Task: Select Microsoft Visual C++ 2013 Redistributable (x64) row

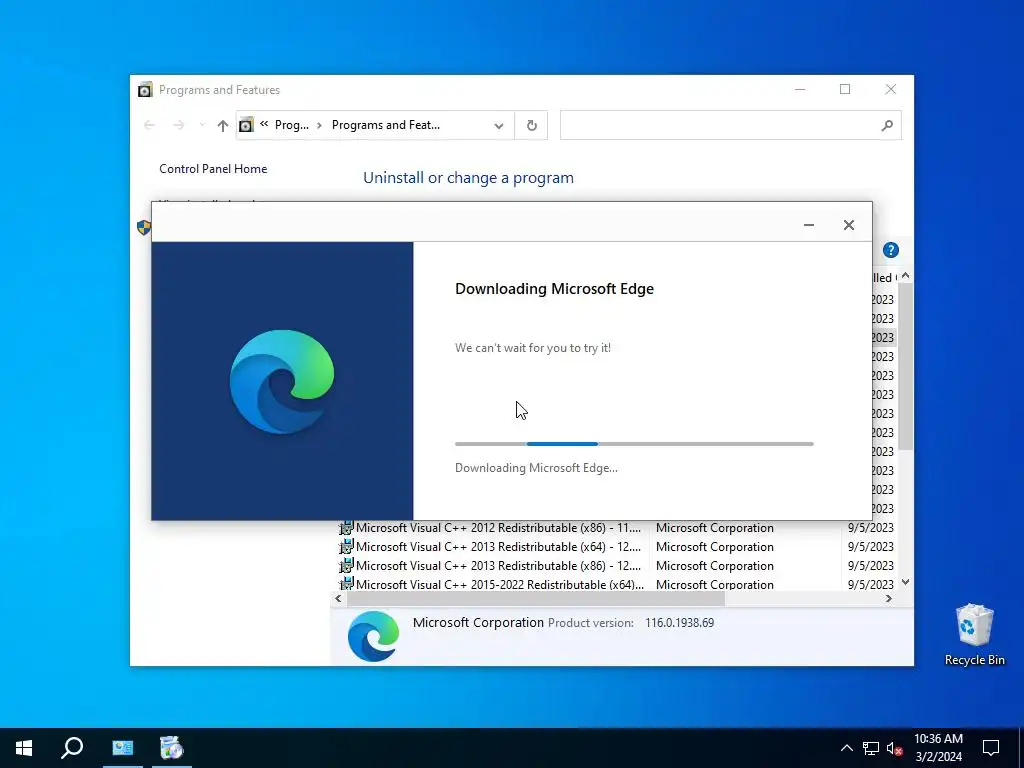Action: (616, 547)
